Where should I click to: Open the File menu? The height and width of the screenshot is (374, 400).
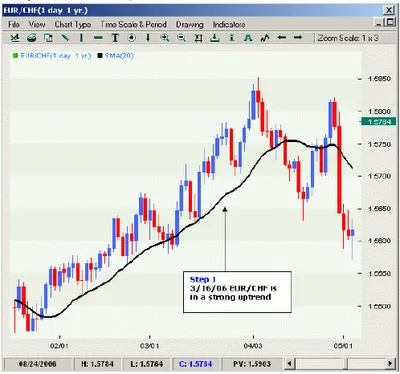tap(14, 24)
